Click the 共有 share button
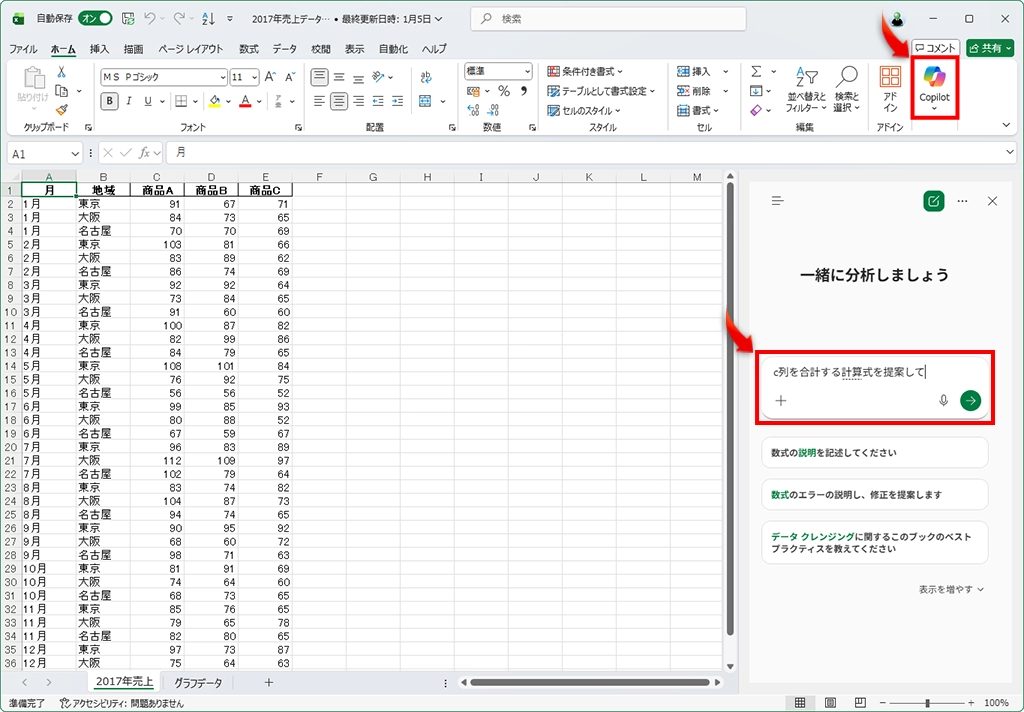This screenshot has width=1024, height=712. click(x=989, y=48)
